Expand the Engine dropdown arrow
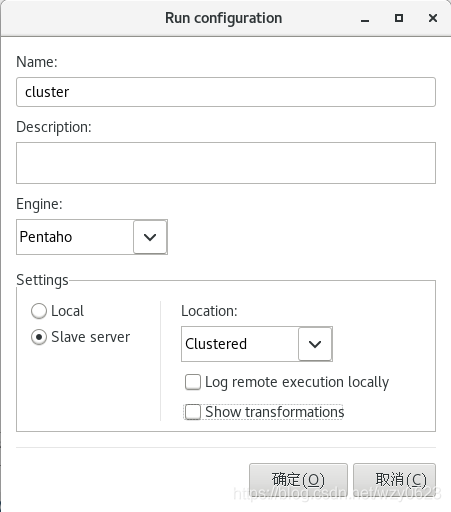This screenshot has height=512, width=451. click(x=150, y=237)
